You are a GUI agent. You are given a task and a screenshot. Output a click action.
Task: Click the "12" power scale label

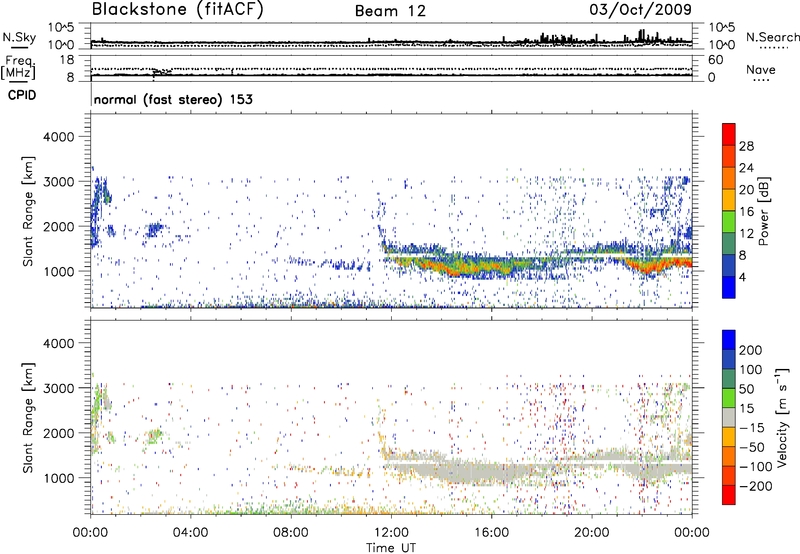point(746,234)
